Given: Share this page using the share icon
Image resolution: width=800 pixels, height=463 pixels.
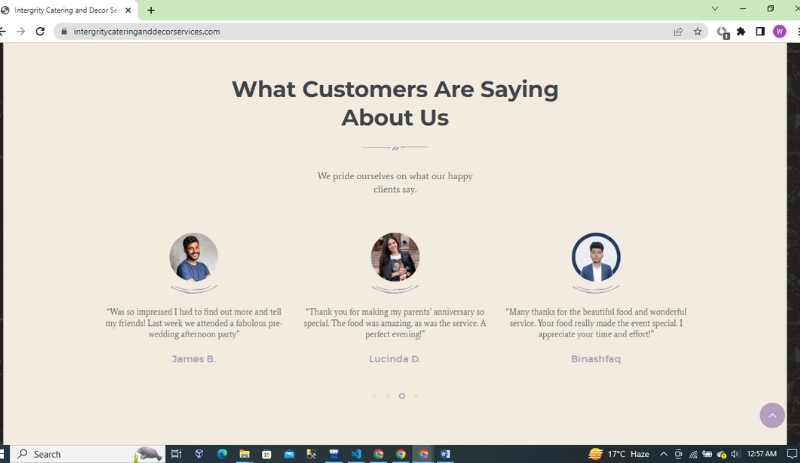Looking at the screenshot, I should pos(678,32).
